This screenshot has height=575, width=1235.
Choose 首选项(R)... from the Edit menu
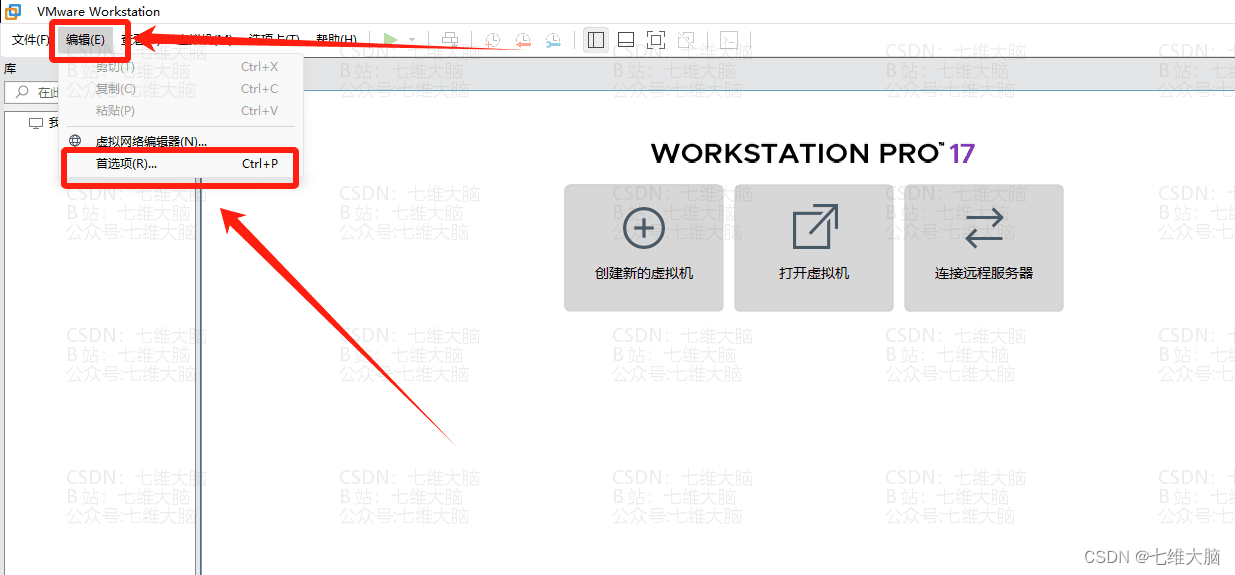(x=179, y=164)
